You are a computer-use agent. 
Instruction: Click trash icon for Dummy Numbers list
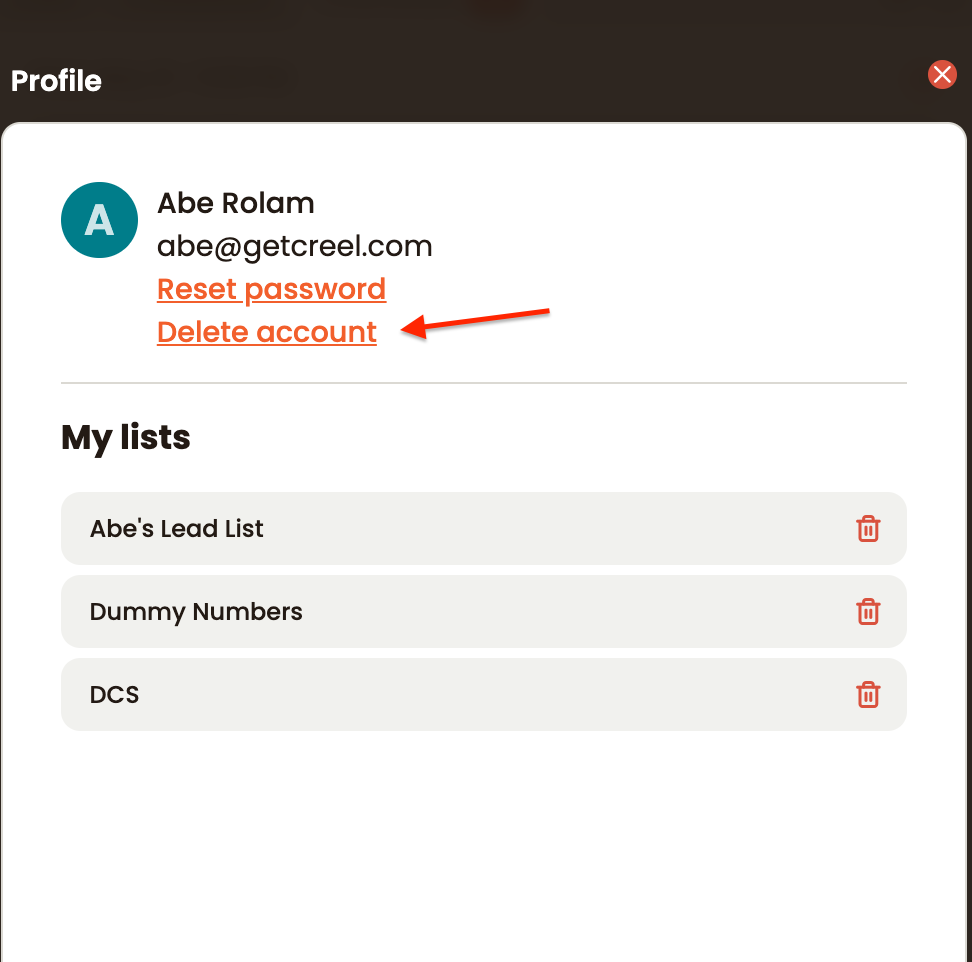point(868,612)
